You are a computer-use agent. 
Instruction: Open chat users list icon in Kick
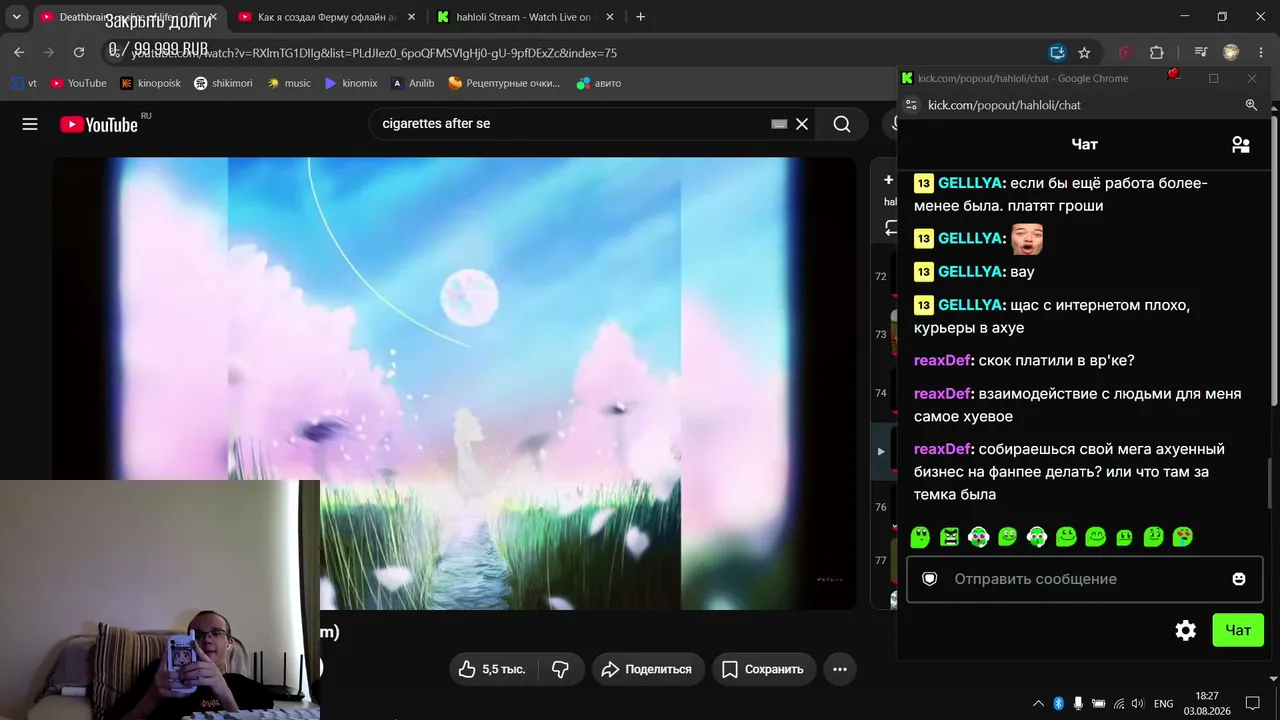point(1241,144)
